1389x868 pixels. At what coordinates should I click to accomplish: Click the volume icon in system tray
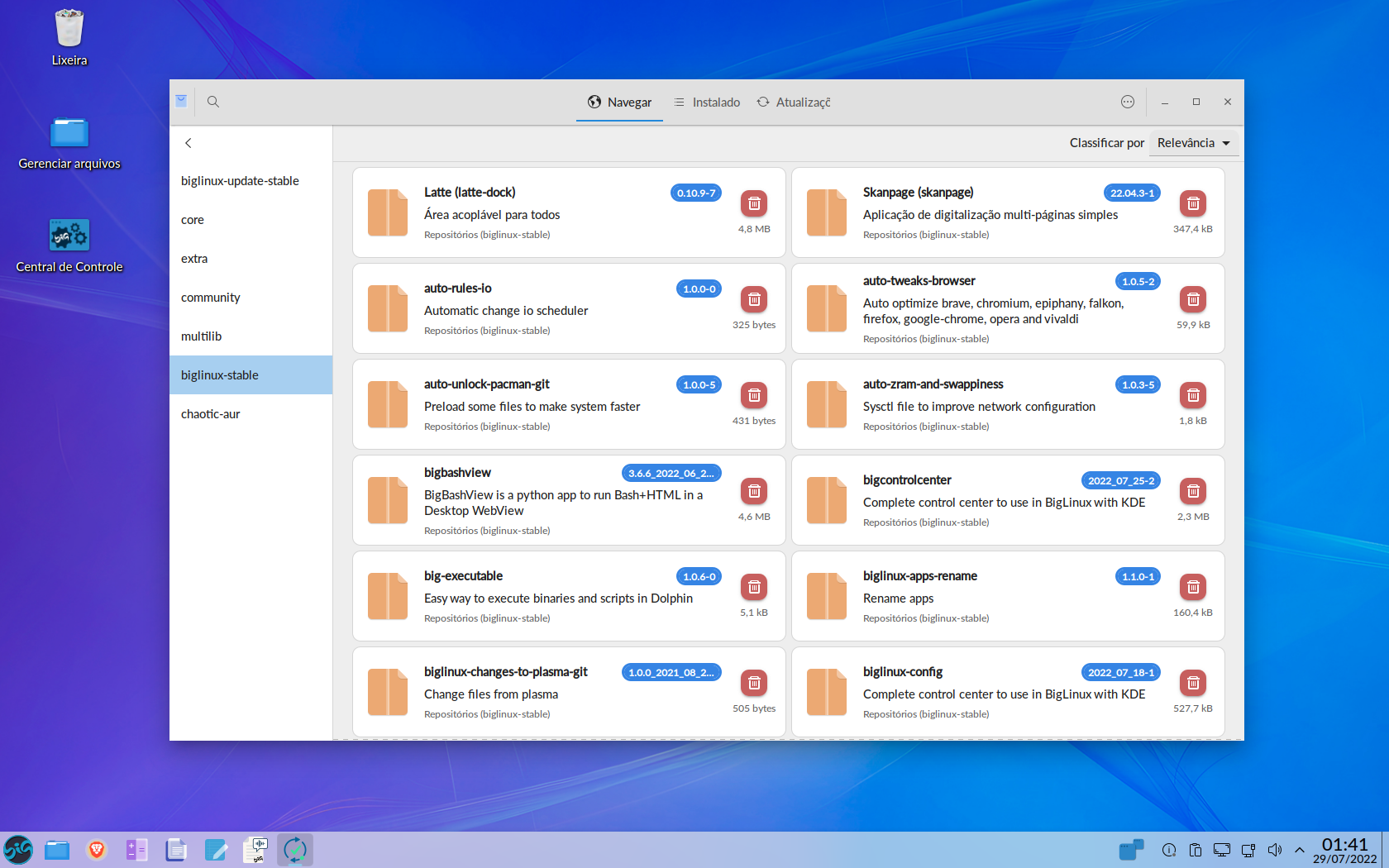pos(1275,850)
